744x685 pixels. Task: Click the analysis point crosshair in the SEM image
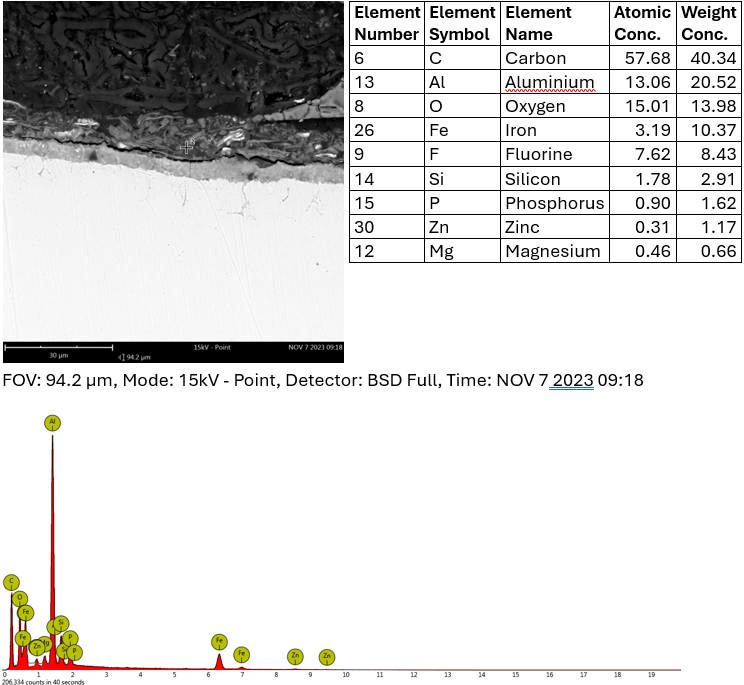click(187, 147)
